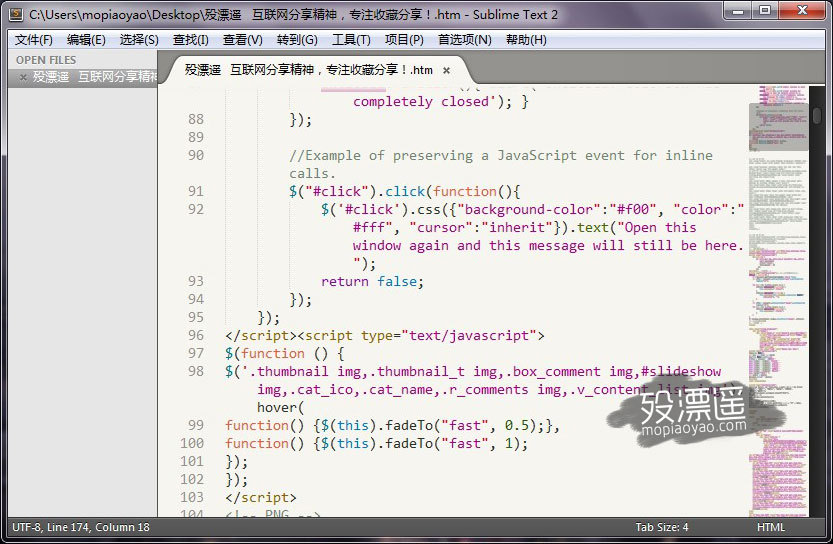Open the 转到(G) menu
833x544 pixels.
point(297,40)
